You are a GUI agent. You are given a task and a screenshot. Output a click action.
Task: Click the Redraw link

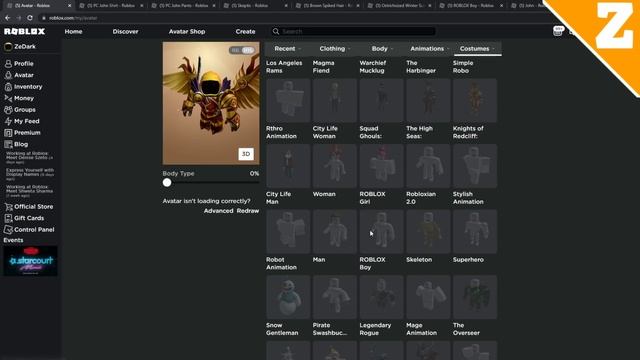point(248,211)
